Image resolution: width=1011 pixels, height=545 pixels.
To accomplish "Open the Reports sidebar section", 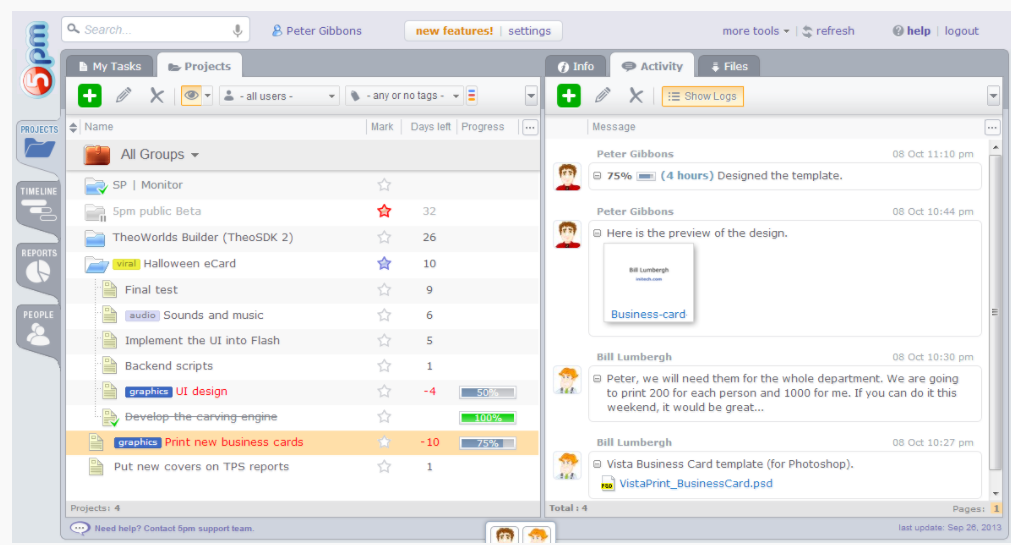I will tap(39, 266).
